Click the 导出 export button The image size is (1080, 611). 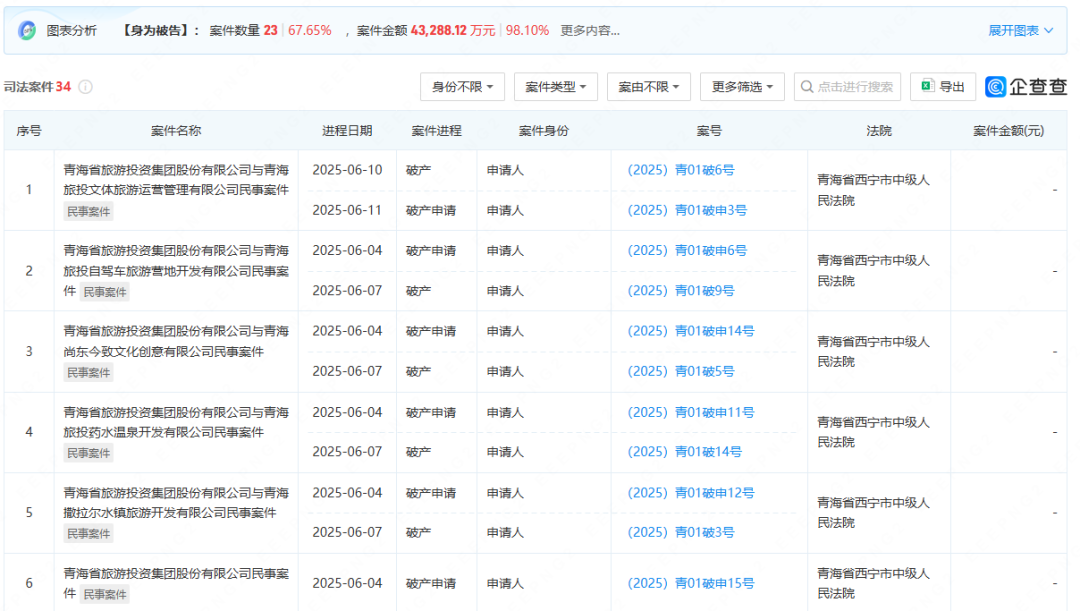943,87
